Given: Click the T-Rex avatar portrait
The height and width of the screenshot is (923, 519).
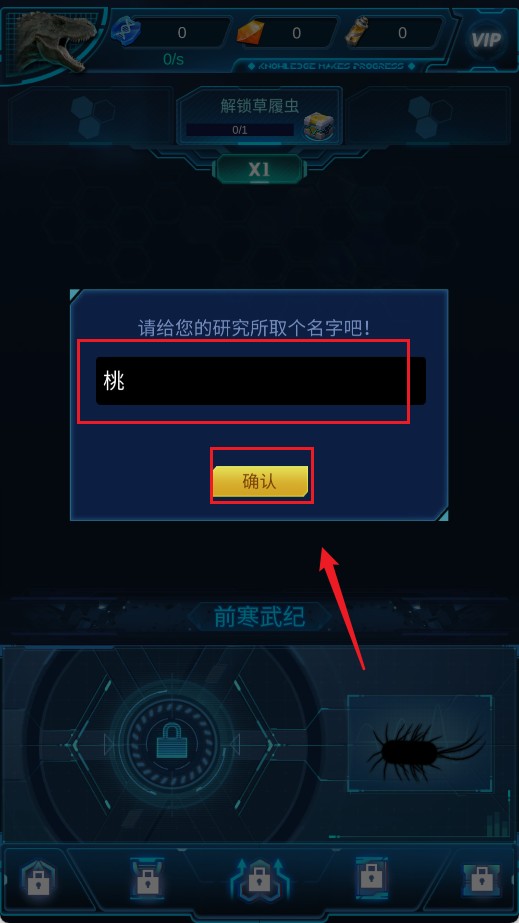Looking at the screenshot, I should 56,41.
